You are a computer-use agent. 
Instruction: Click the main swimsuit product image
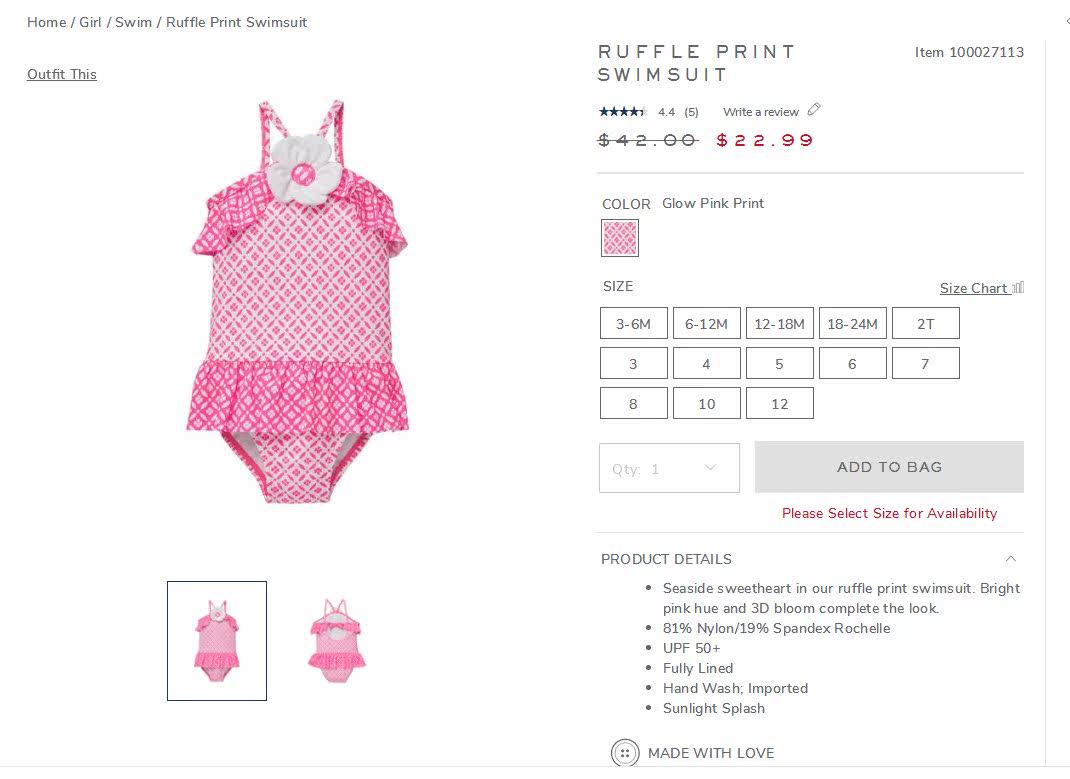(298, 300)
